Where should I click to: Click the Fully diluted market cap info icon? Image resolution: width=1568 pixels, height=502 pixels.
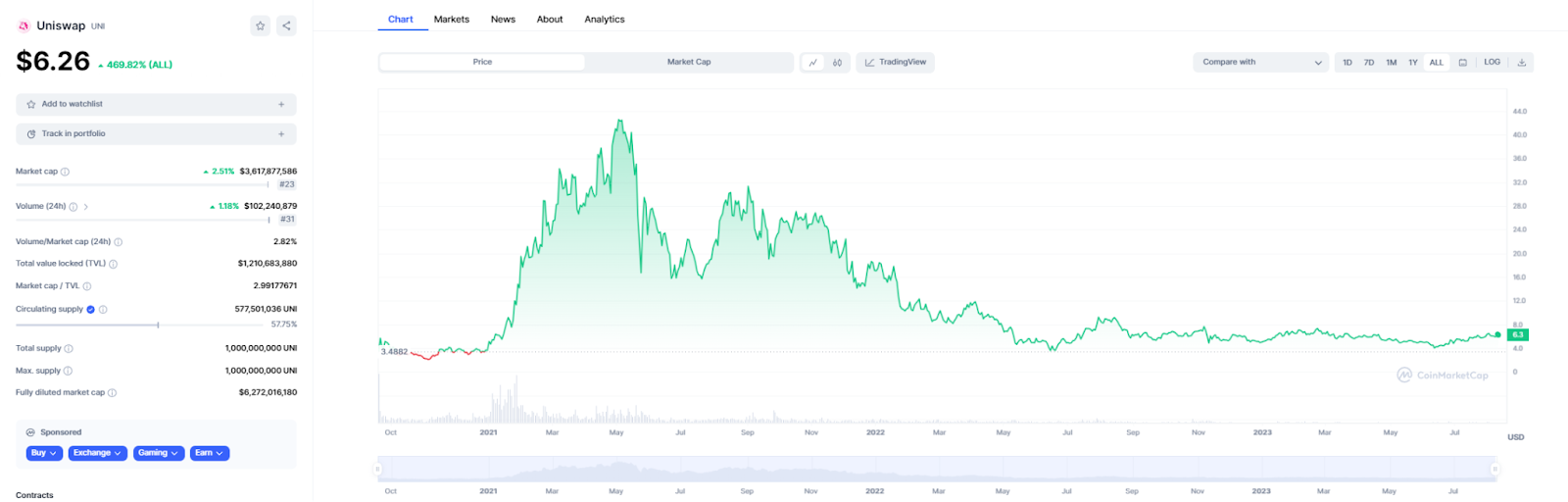tap(112, 392)
